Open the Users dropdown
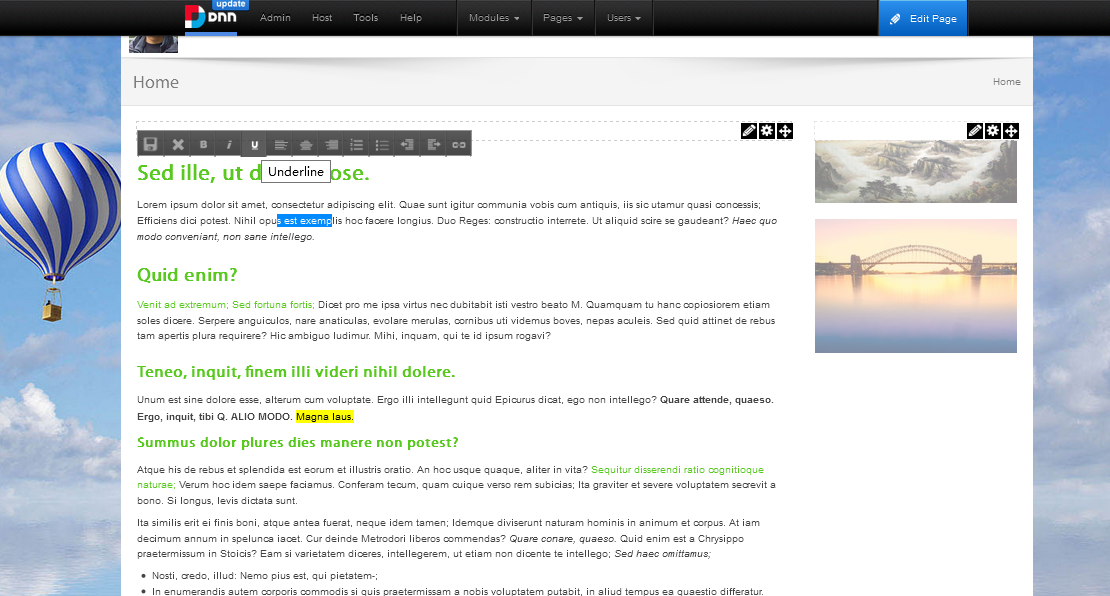The image size is (1110, 596). 624,18
